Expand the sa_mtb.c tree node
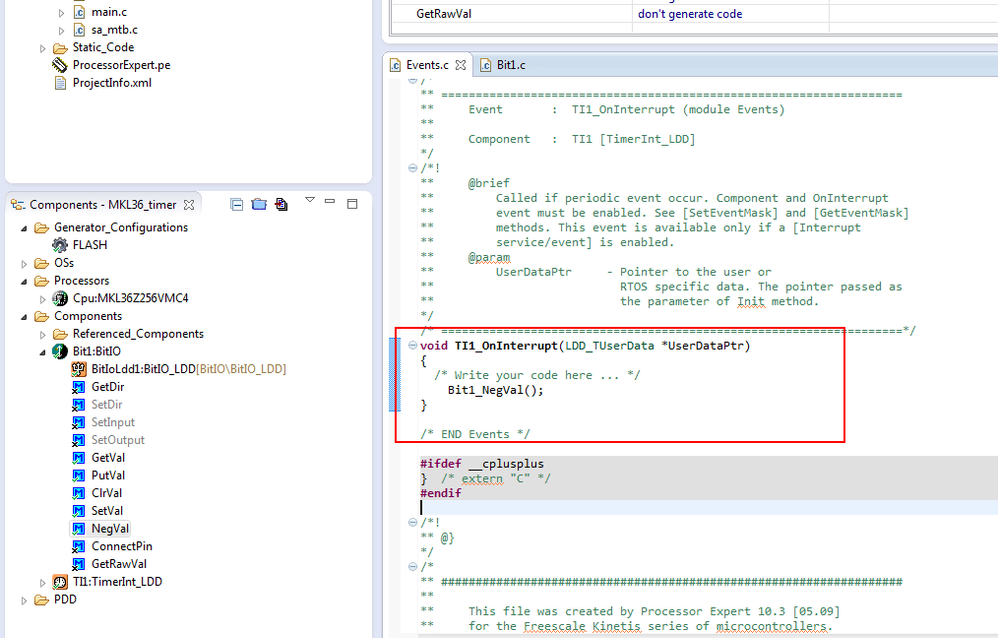The width and height of the screenshot is (998, 638). coord(61,31)
